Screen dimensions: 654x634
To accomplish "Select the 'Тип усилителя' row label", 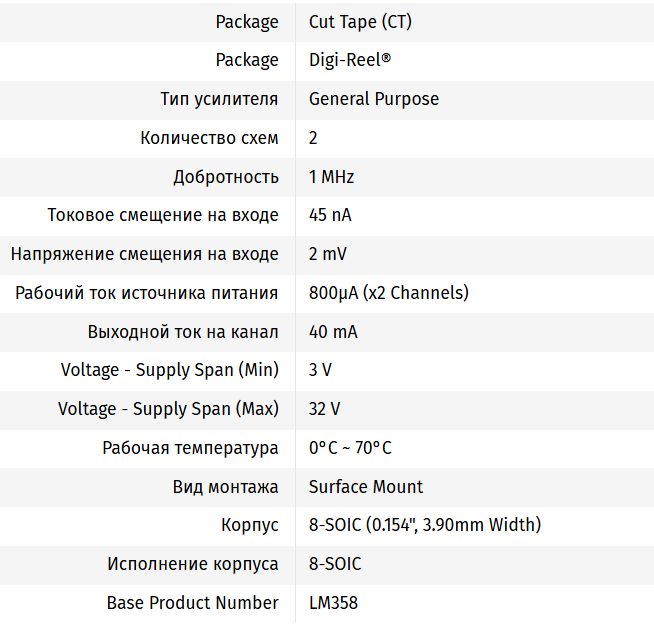I will (x=219, y=99).
